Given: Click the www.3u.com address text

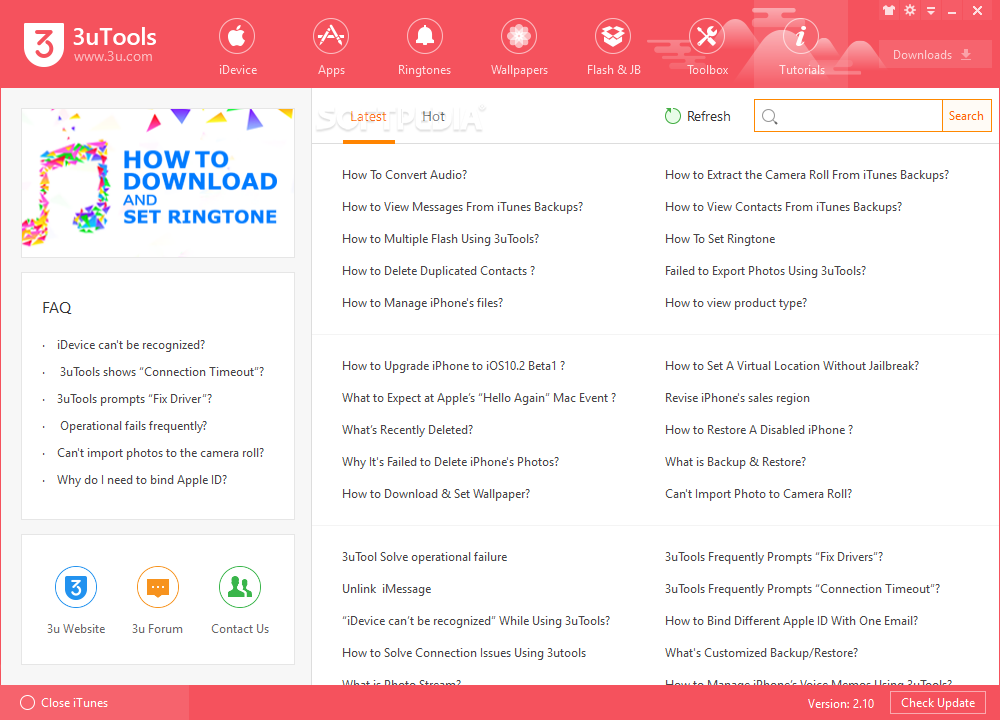Looking at the screenshot, I should click(x=113, y=57).
